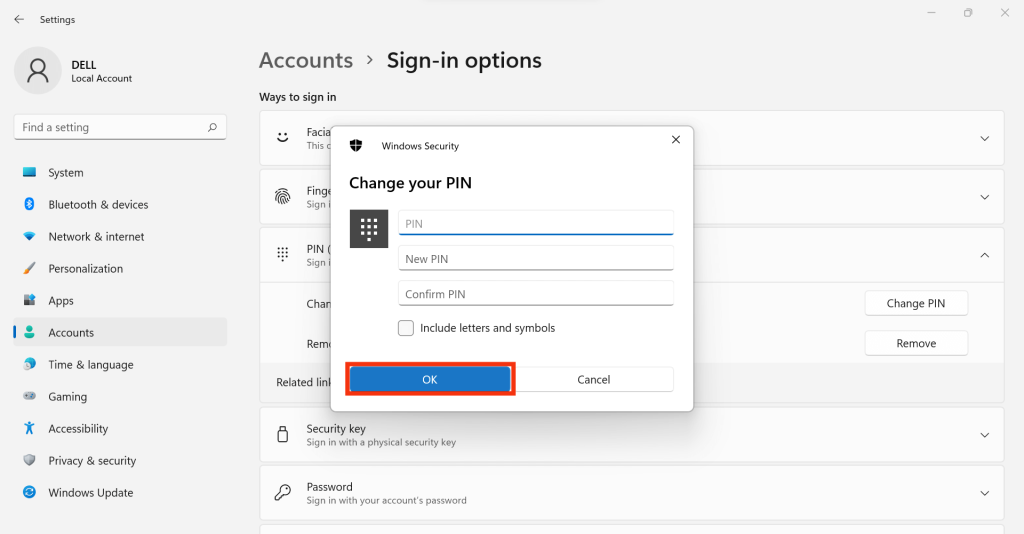Click the Windows Security shield icon

(x=356, y=146)
